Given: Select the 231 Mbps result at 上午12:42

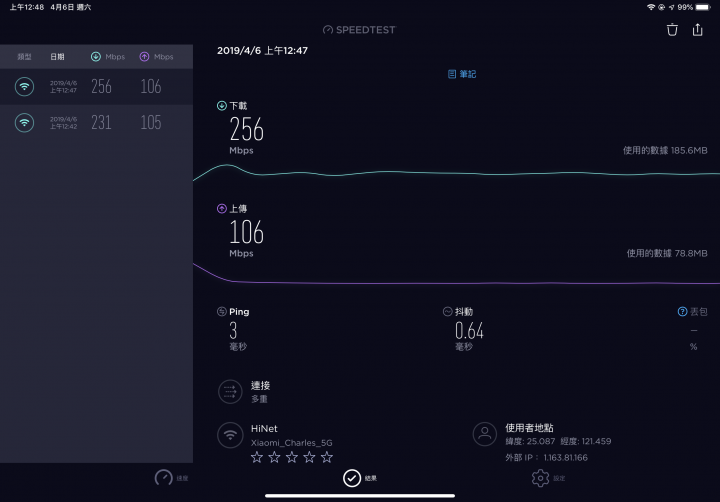Looking at the screenshot, I should point(96,123).
